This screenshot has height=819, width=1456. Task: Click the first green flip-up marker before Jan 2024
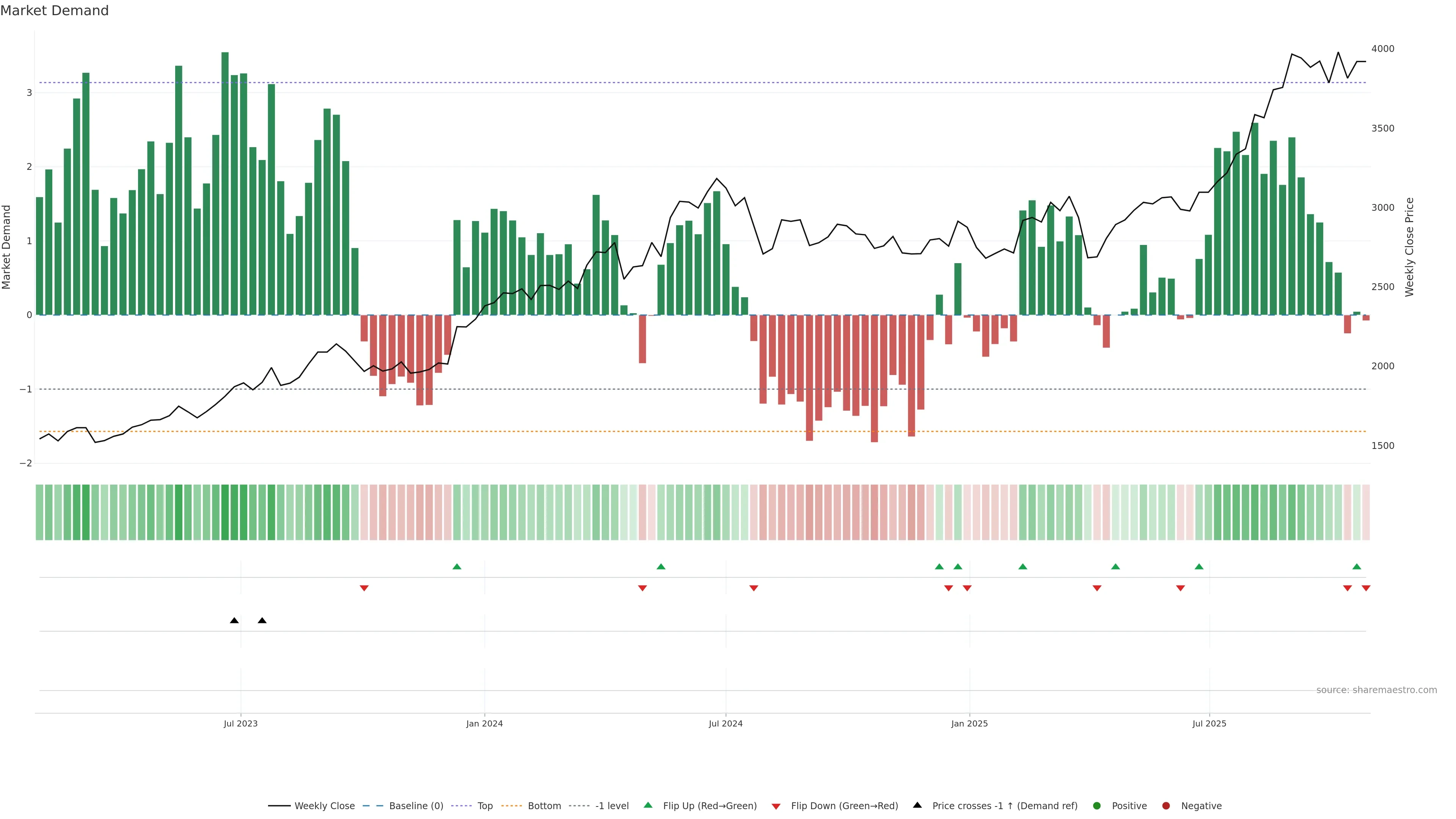point(457,566)
